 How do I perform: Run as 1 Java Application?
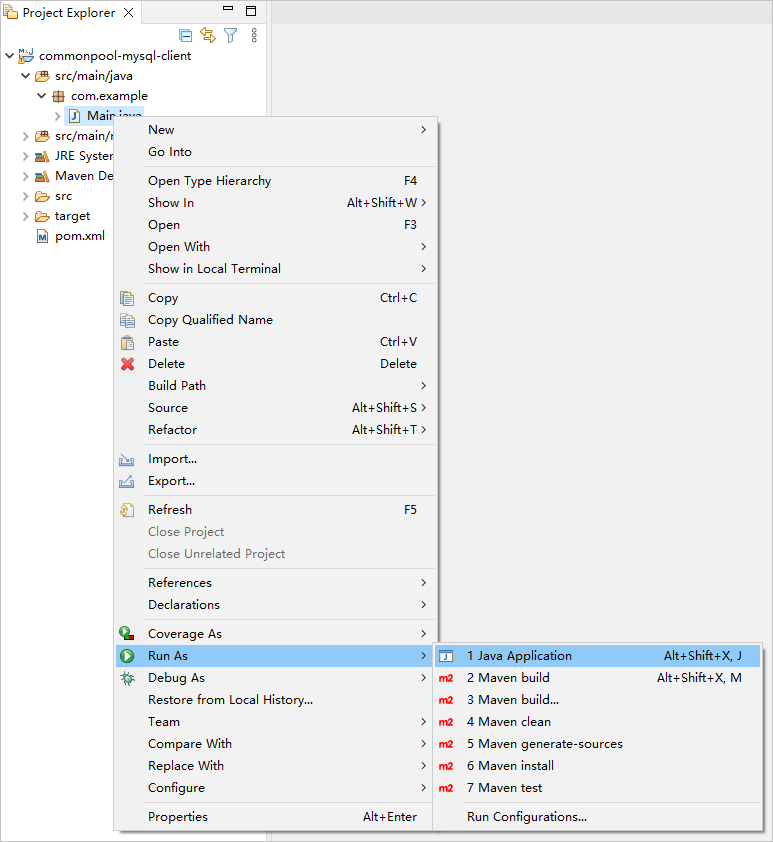click(519, 656)
